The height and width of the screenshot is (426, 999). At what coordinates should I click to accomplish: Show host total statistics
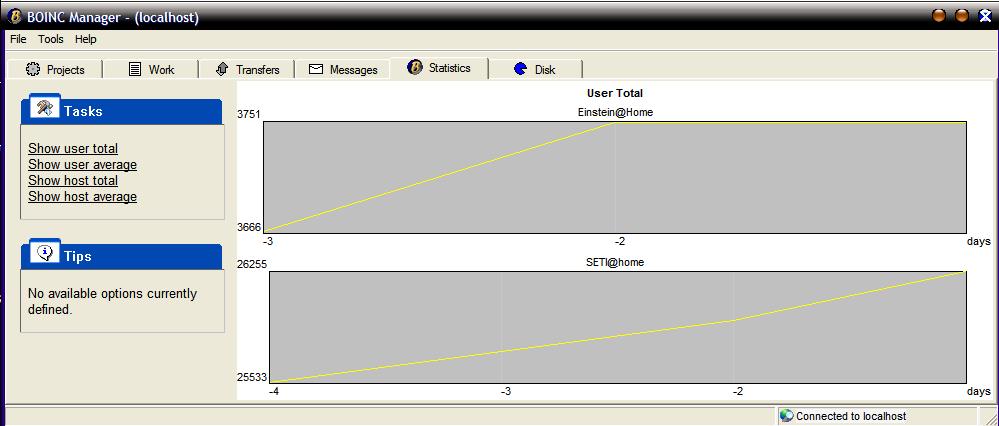point(73,181)
